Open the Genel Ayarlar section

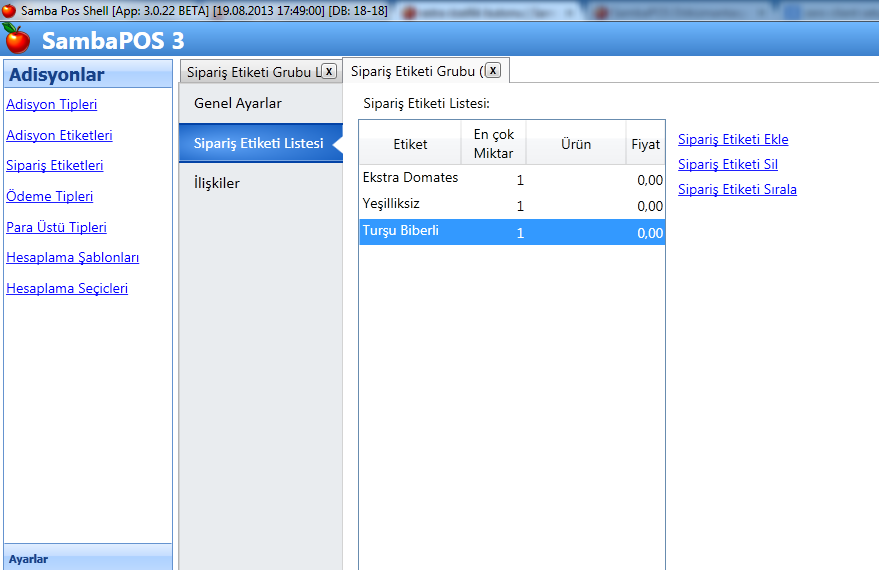238,104
